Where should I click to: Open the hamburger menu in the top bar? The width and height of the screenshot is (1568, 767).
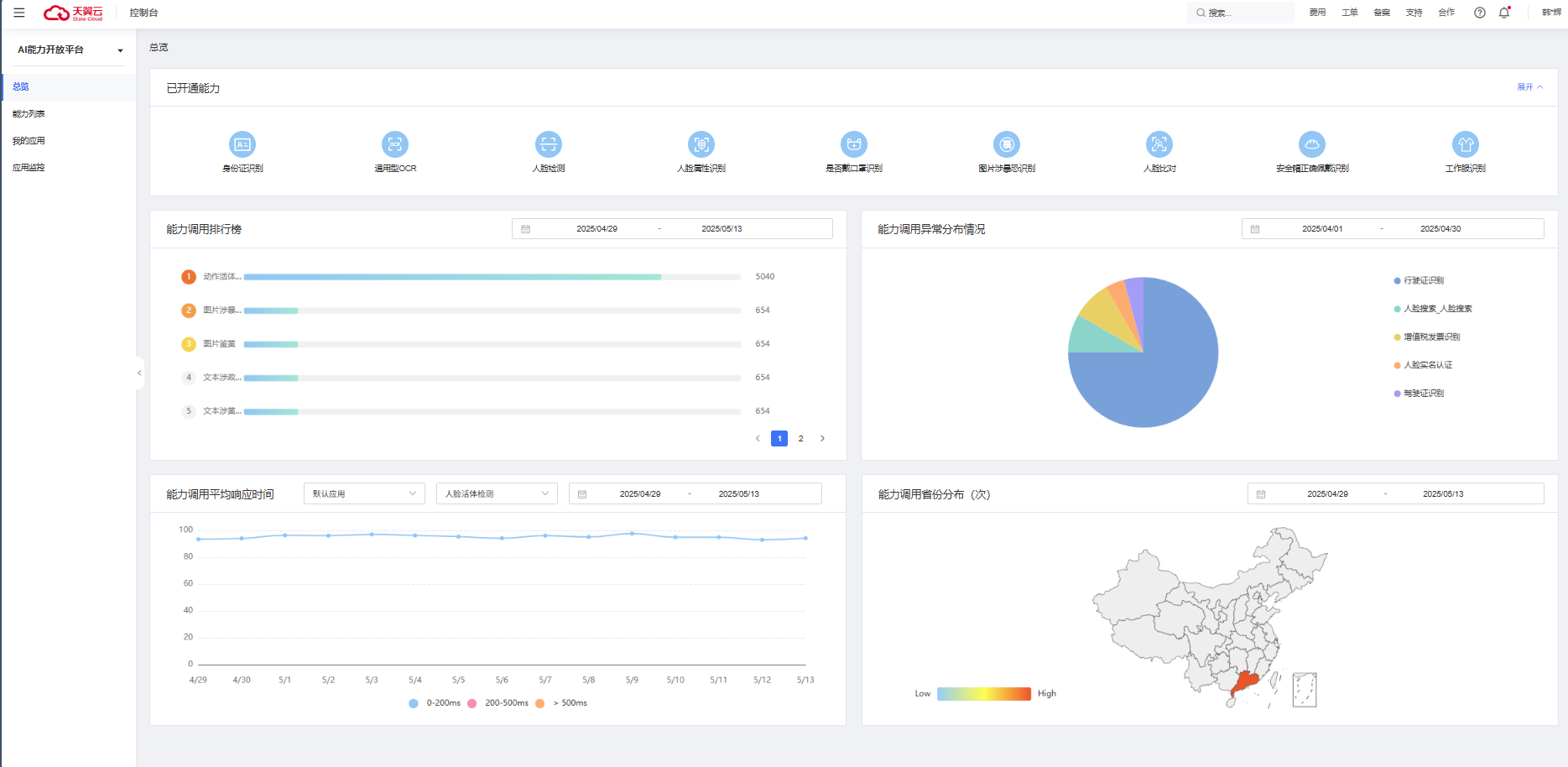pyautogui.click(x=19, y=13)
